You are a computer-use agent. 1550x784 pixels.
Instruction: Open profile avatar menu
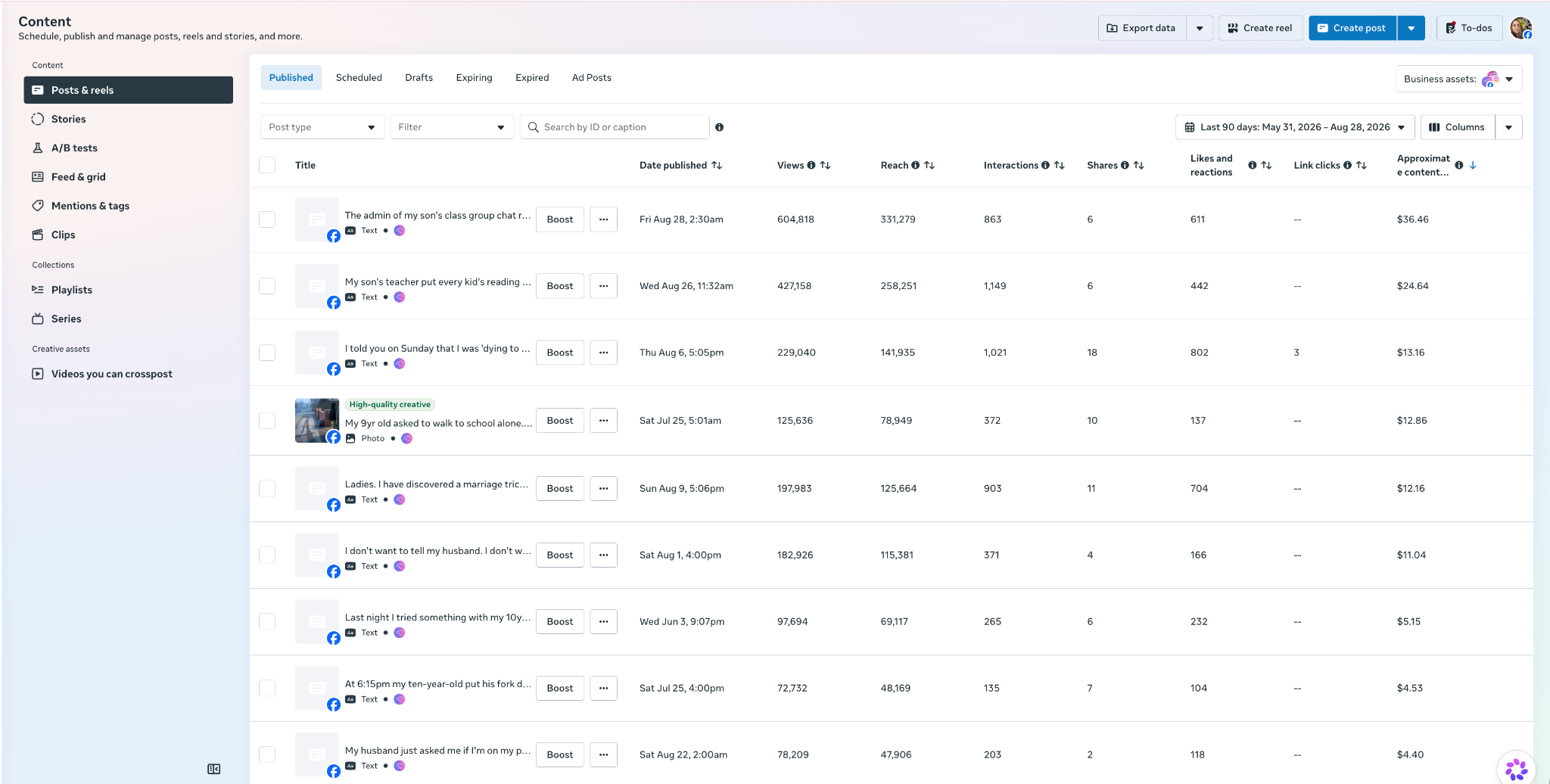[1520, 28]
